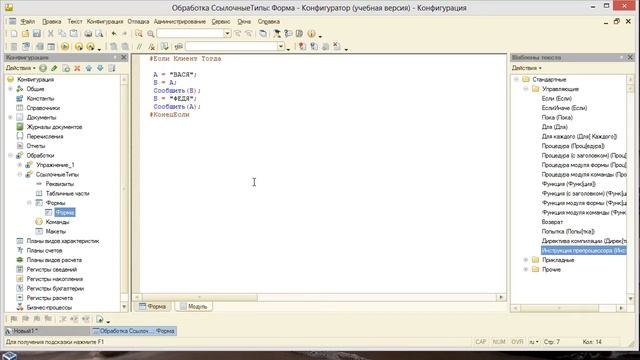Close the Шаблоны текста panel with its X
The image size is (640, 360).
(630, 58)
